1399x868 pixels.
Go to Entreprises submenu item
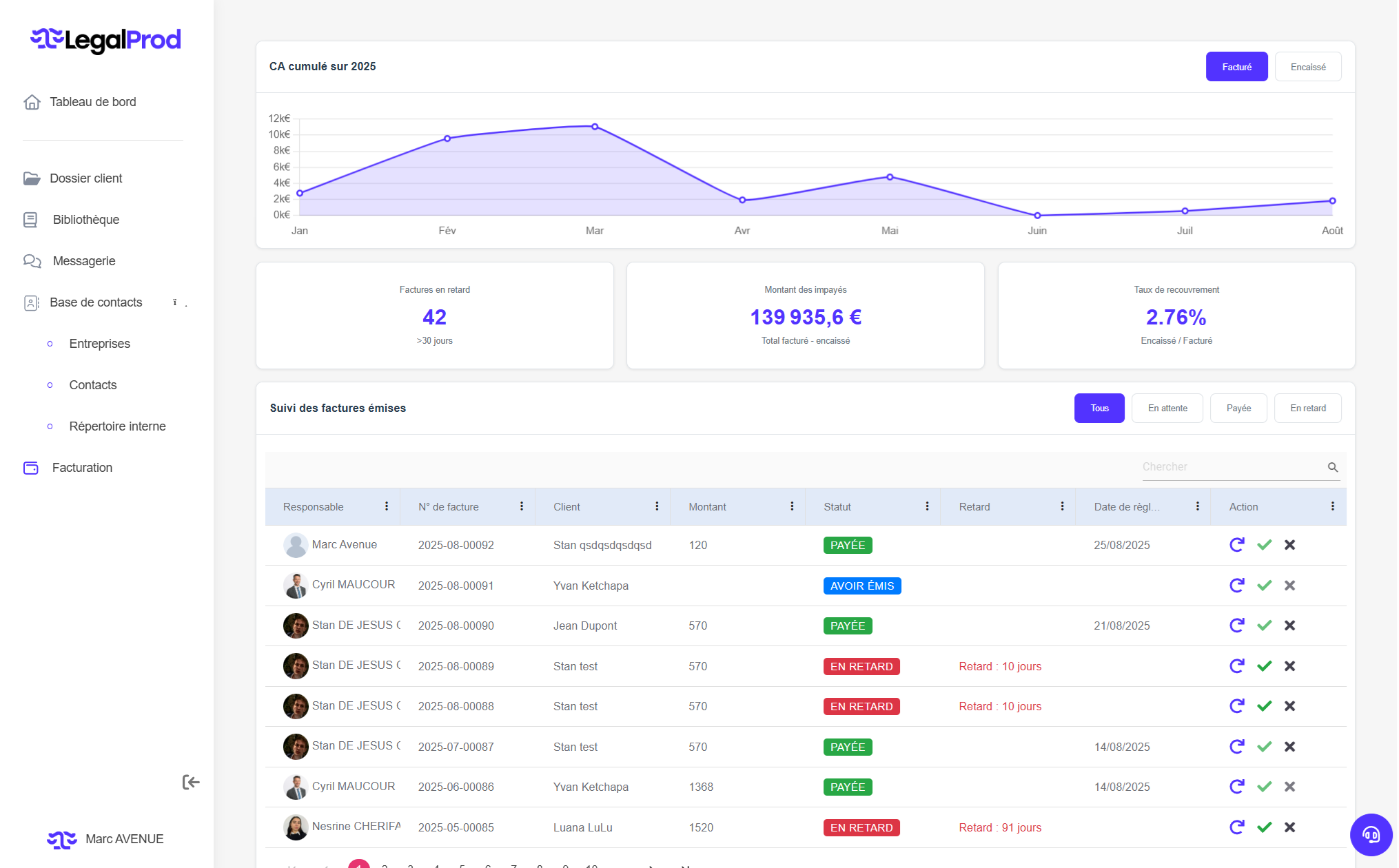pos(99,344)
